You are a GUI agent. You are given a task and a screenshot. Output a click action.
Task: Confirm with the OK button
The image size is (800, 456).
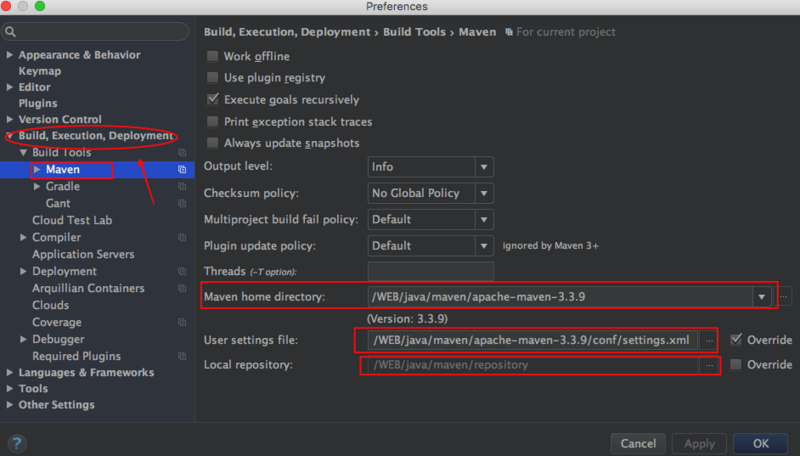point(761,443)
